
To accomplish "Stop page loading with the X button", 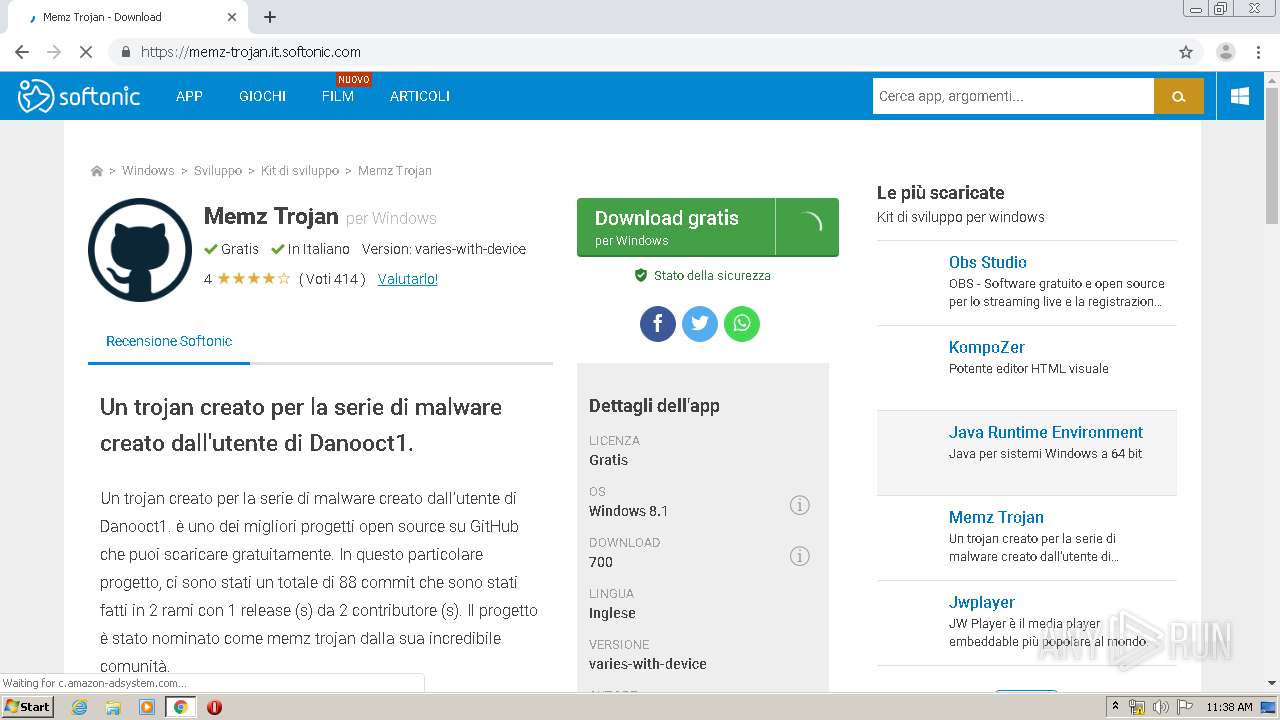I will click(x=86, y=52).
